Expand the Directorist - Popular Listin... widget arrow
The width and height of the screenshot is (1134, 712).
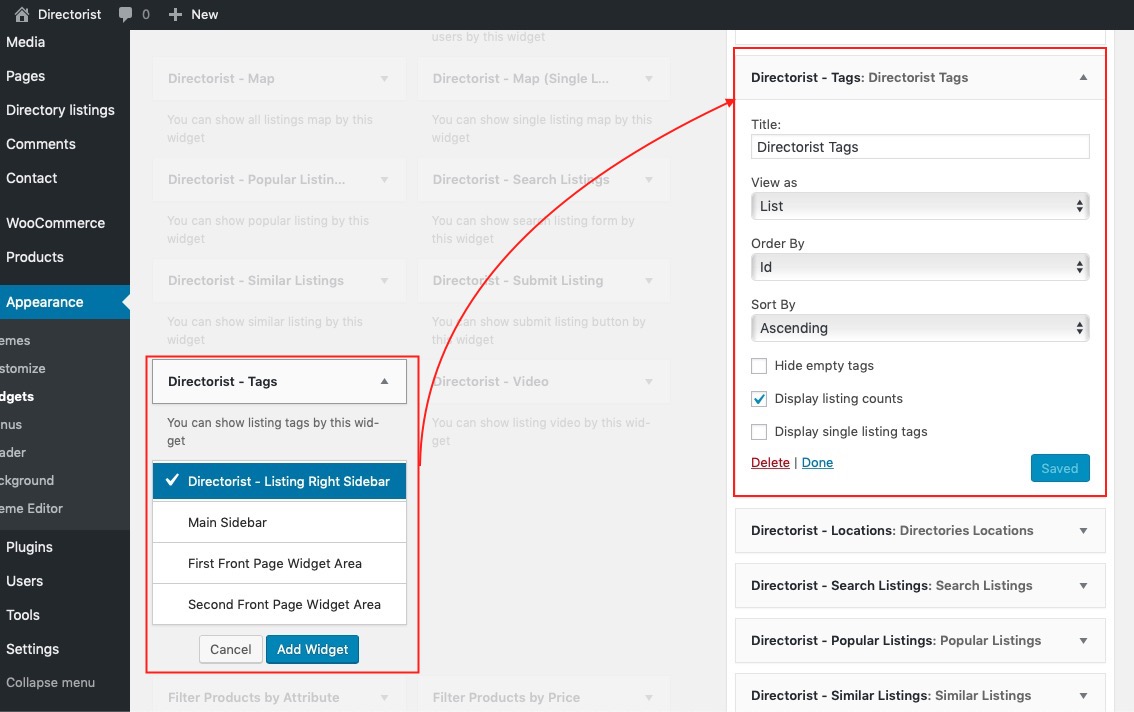pyautogui.click(x=384, y=179)
